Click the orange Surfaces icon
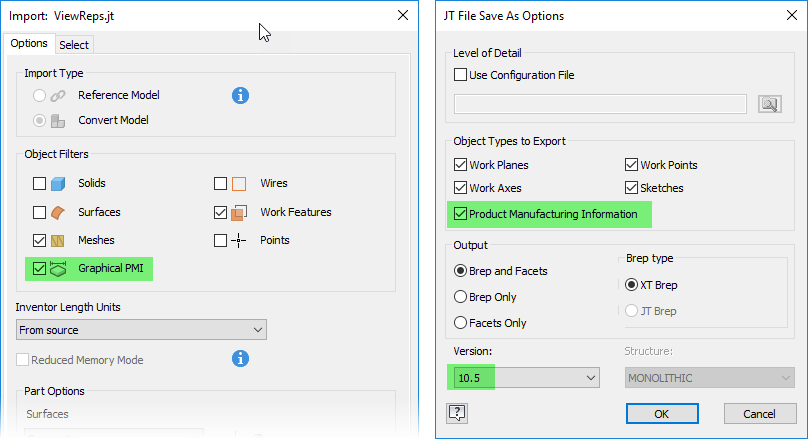The width and height of the screenshot is (808, 439). (59, 212)
